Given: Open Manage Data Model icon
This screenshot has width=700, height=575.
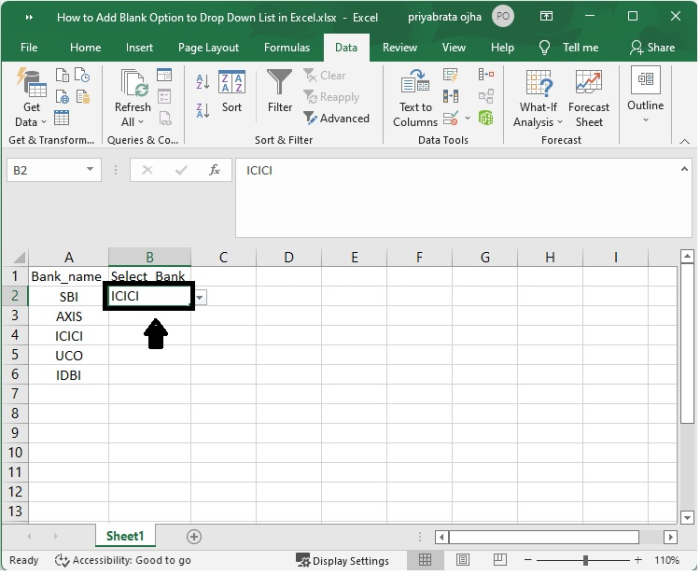Looking at the screenshot, I should pos(486,118).
